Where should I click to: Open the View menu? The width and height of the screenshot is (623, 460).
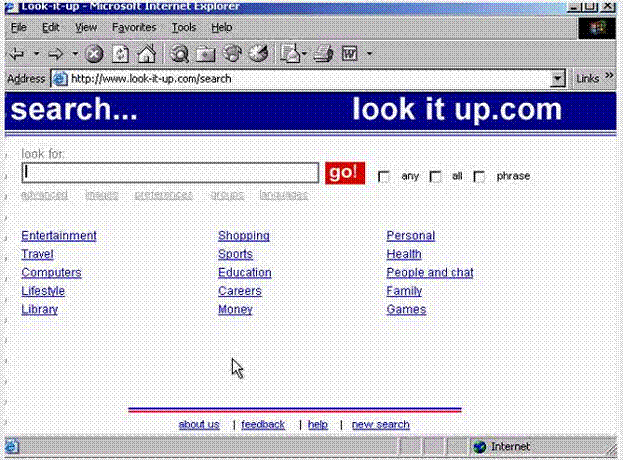point(86,27)
